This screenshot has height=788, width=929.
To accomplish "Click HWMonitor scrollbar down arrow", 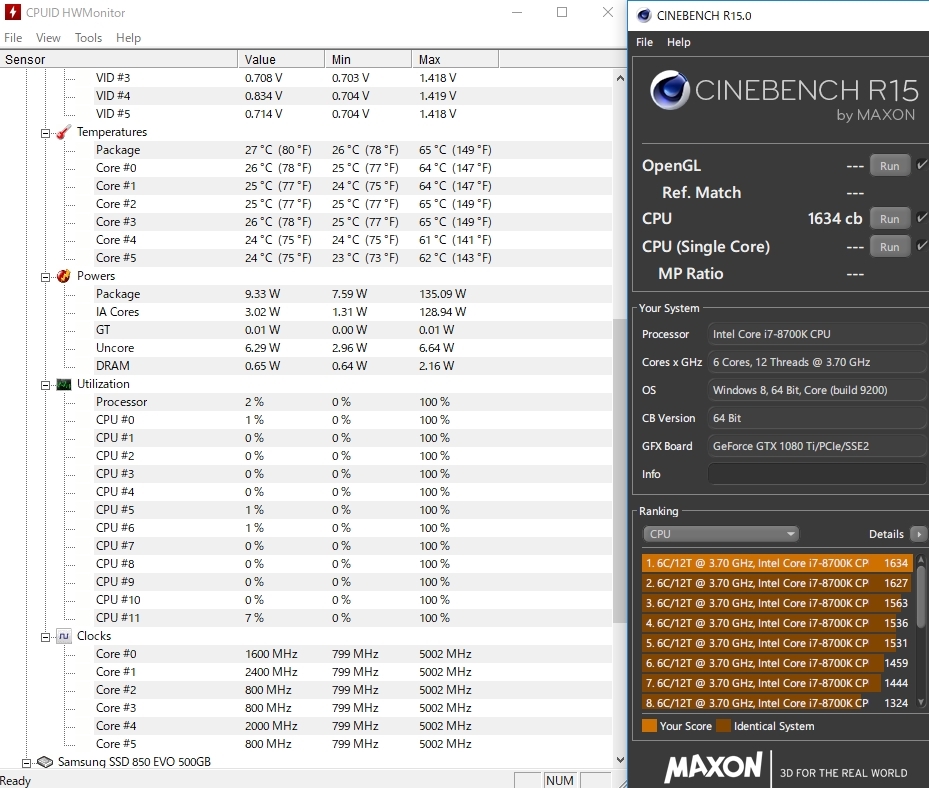I will [x=620, y=760].
